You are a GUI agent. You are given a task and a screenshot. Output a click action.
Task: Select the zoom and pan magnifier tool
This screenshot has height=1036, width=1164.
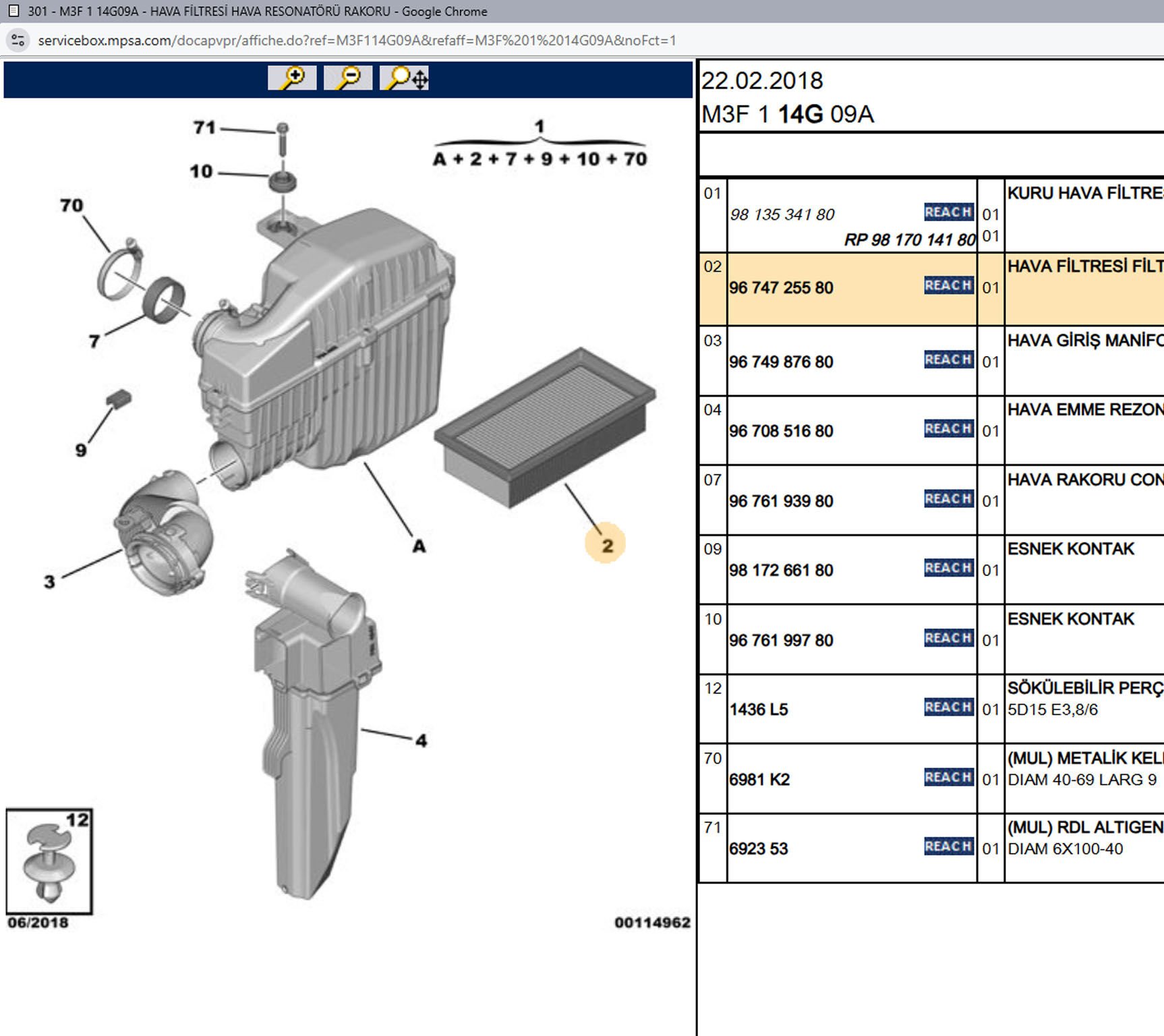click(405, 78)
